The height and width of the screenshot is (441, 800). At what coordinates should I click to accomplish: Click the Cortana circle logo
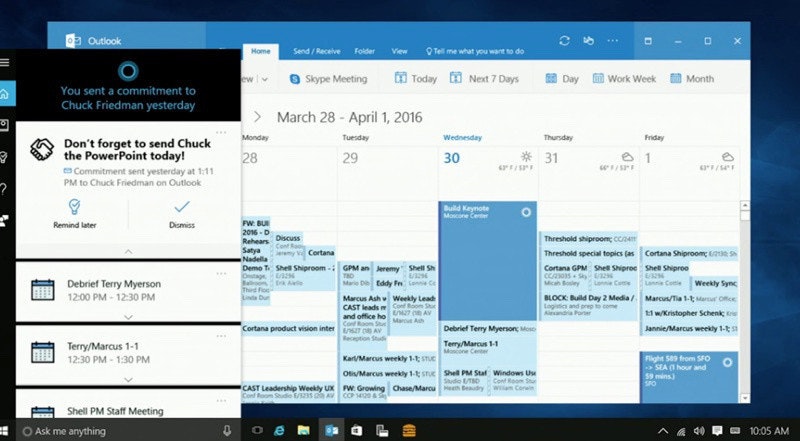128,71
